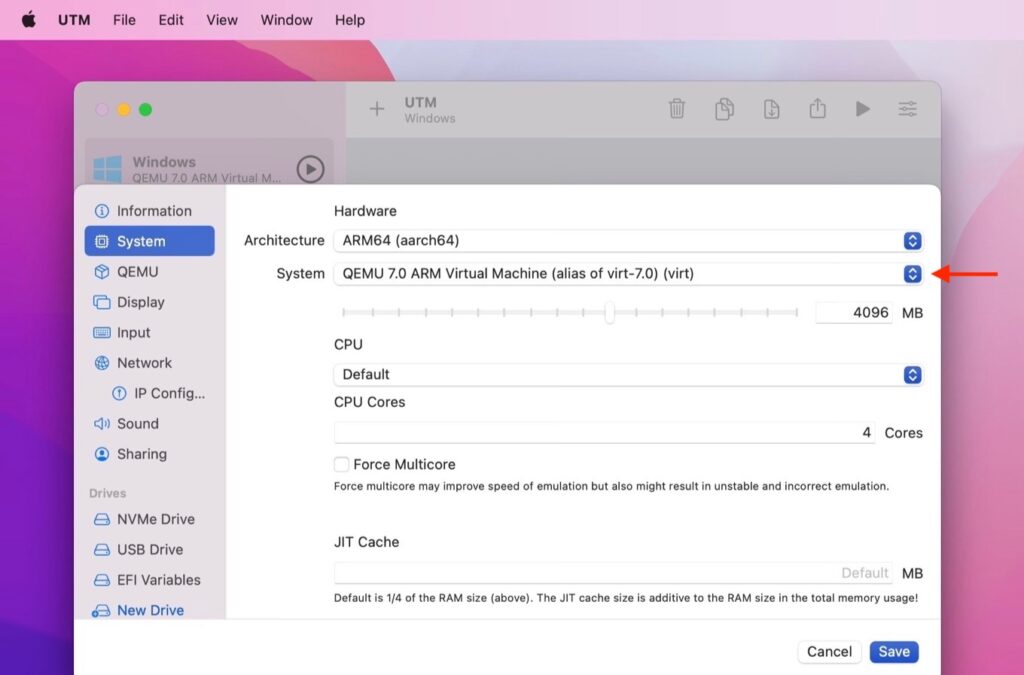Open the CPU dropdown set to Default
The image size is (1024, 675).
coord(911,375)
